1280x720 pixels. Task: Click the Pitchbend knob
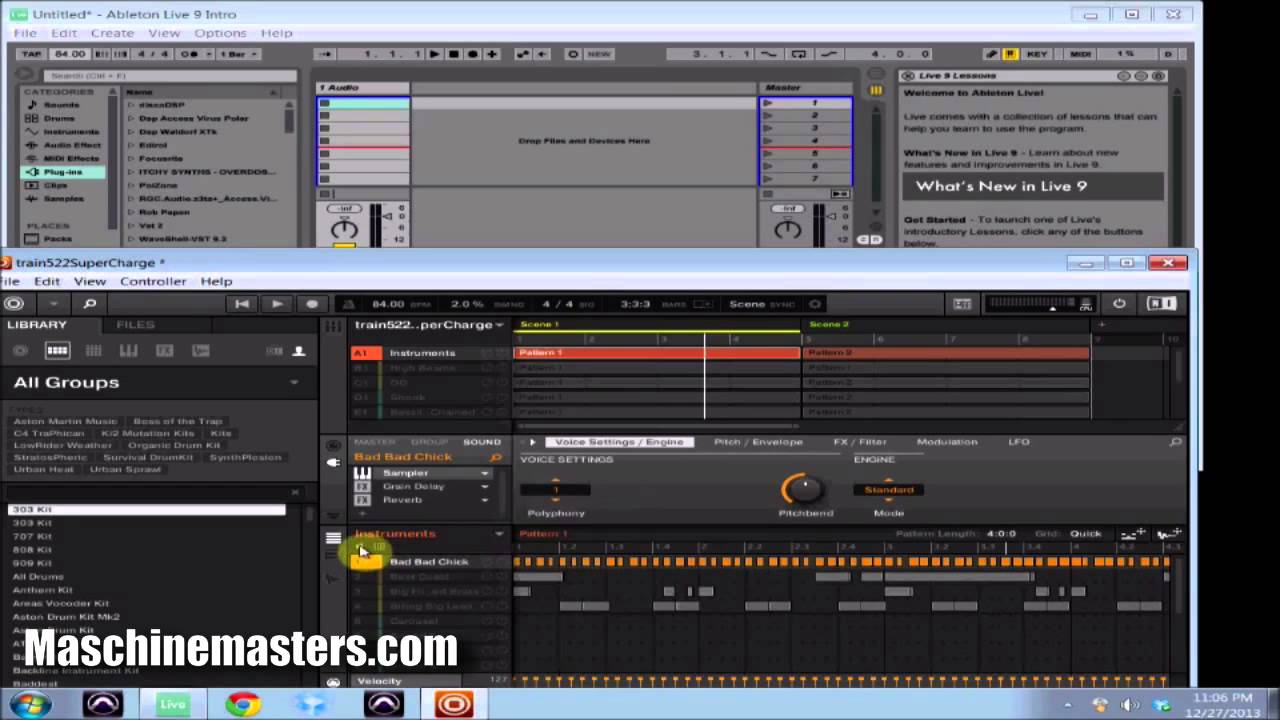click(x=802, y=489)
